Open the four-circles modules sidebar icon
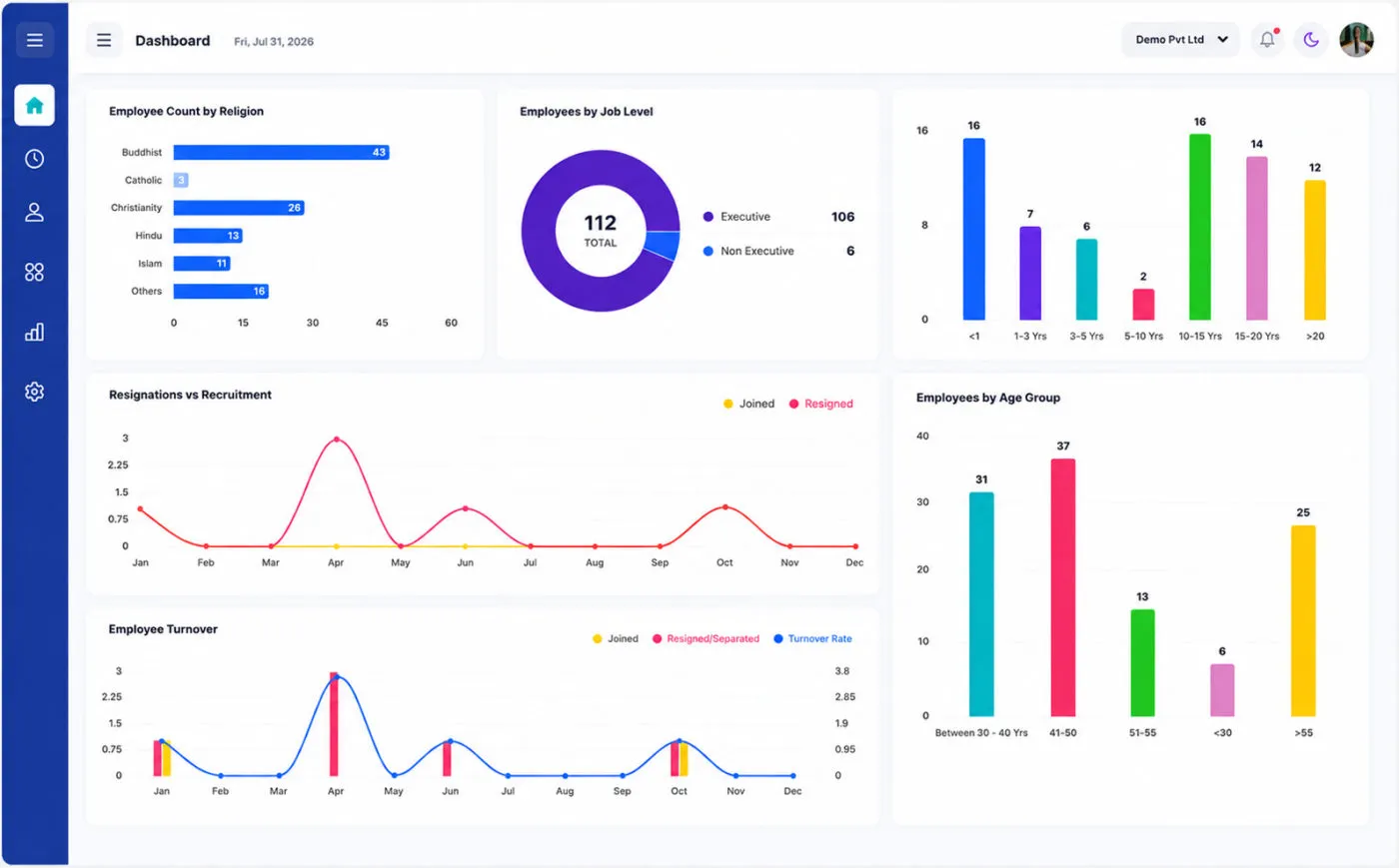Viewport: 1399px width, 868px height. click(34, 272)
